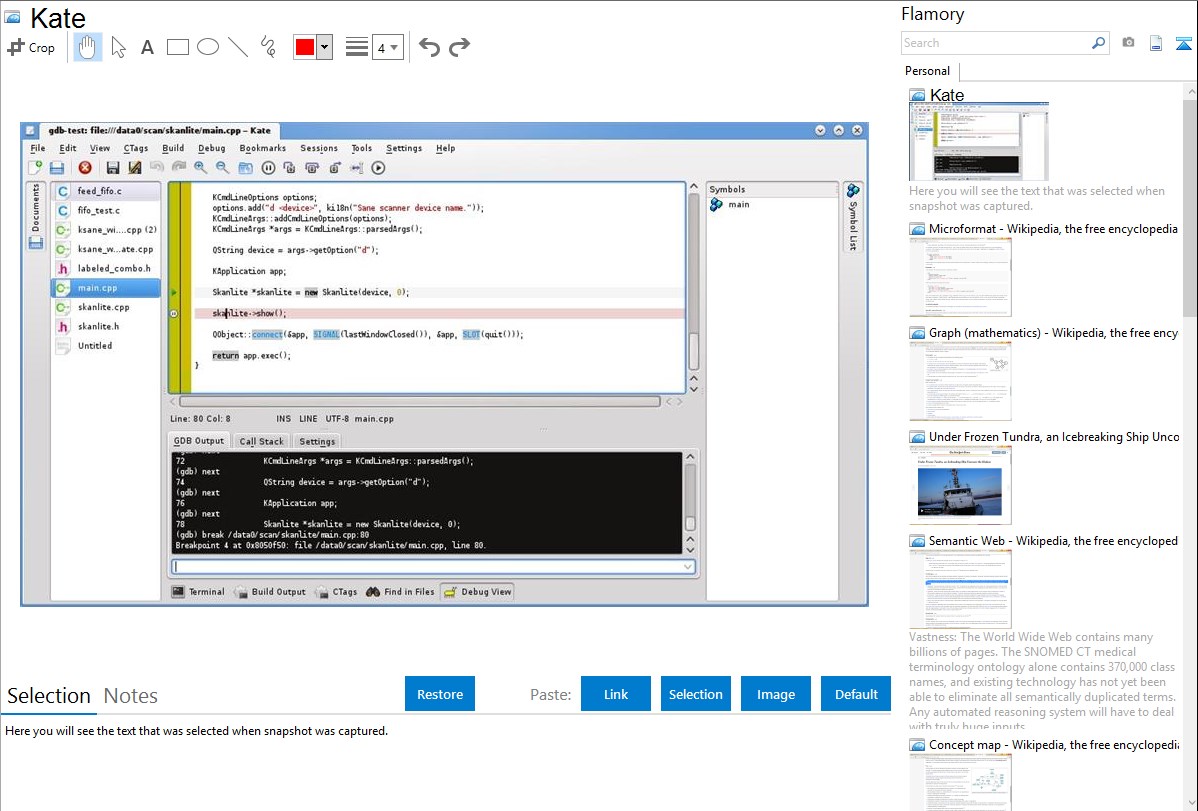This screenshot has height=811, width=1198.
Task: Open the Debug menu in Kate
Action: (212, 148)
